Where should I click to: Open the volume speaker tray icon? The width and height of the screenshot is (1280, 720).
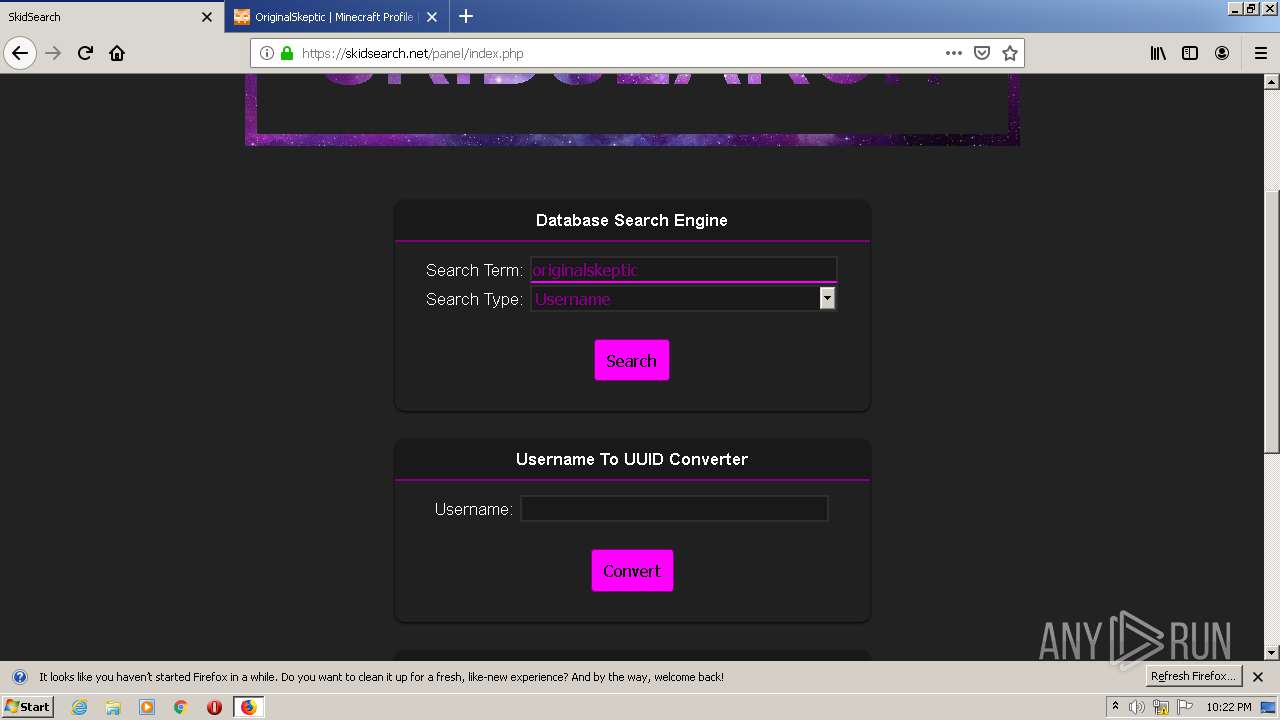tap(1137, 707)
